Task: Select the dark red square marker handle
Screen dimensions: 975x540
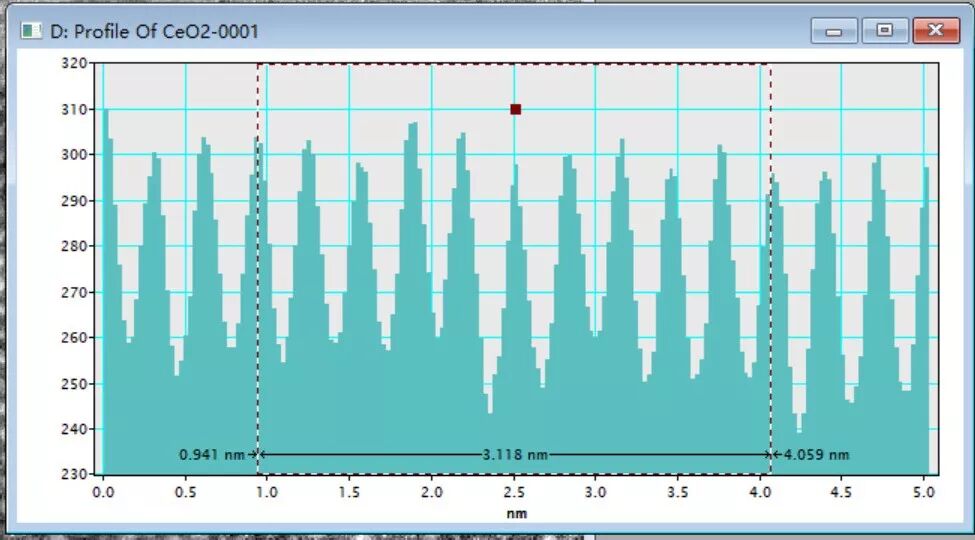Action: (515, 109)
